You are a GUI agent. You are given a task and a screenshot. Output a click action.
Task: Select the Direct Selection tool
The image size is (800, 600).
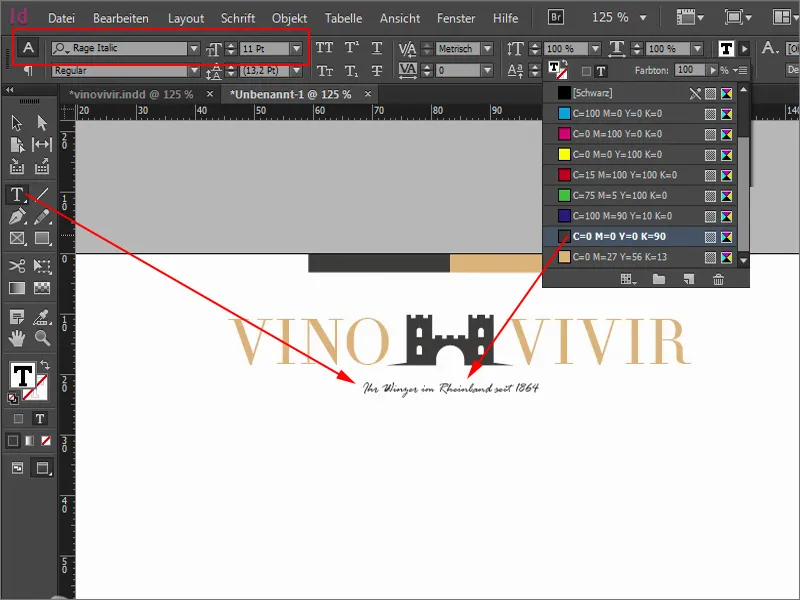[x=42, y=123]
